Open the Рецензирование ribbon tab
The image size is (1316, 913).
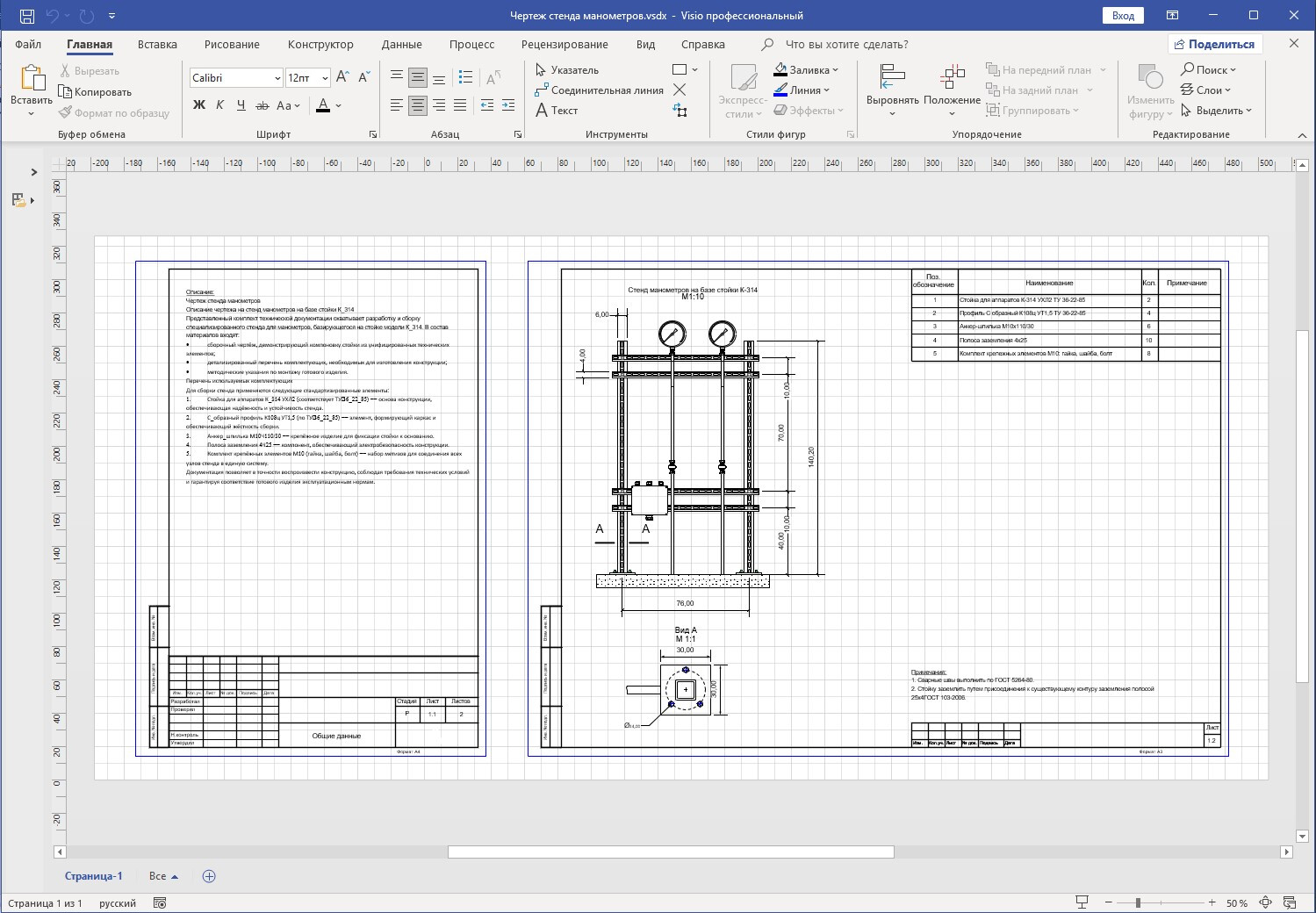[564, 44]
